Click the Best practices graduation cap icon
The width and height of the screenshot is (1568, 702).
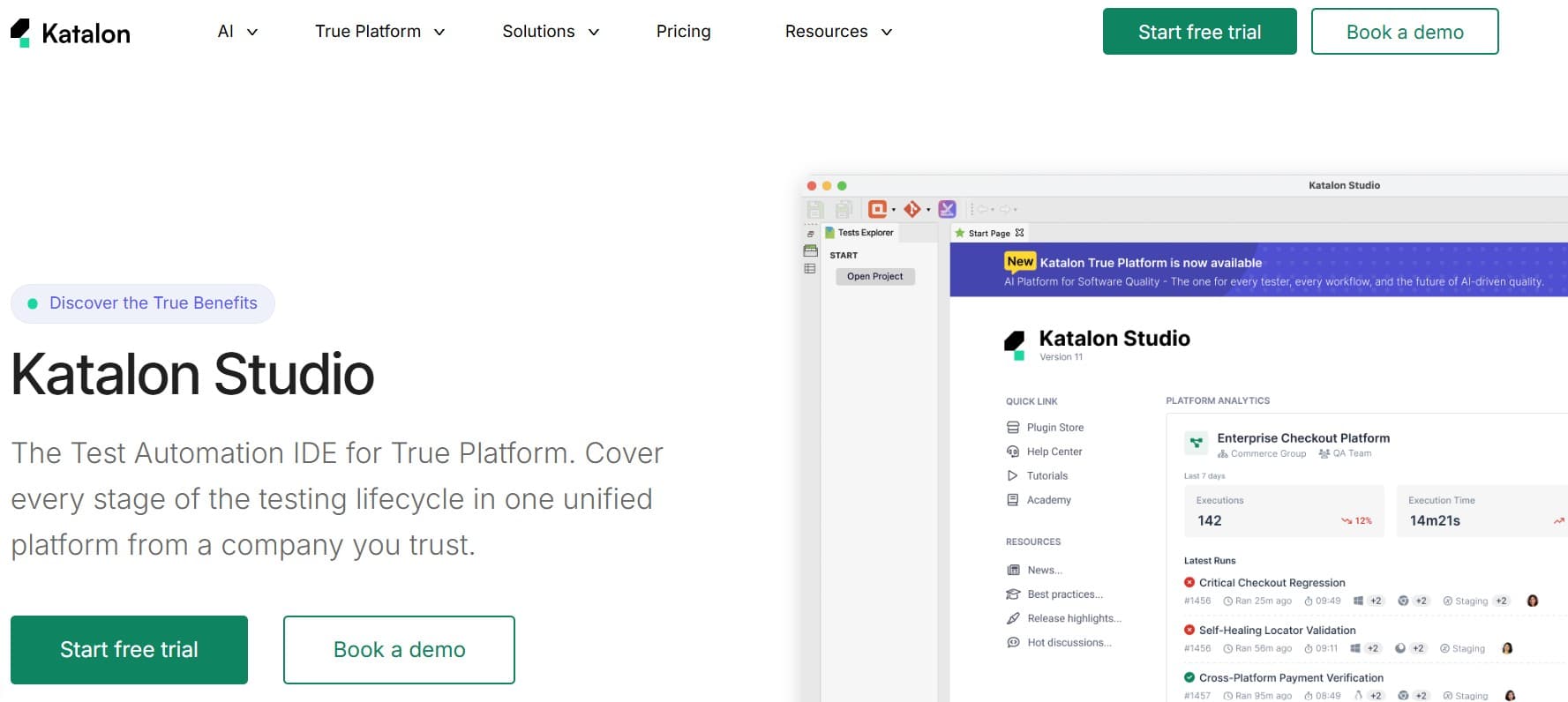(1013, 594)
